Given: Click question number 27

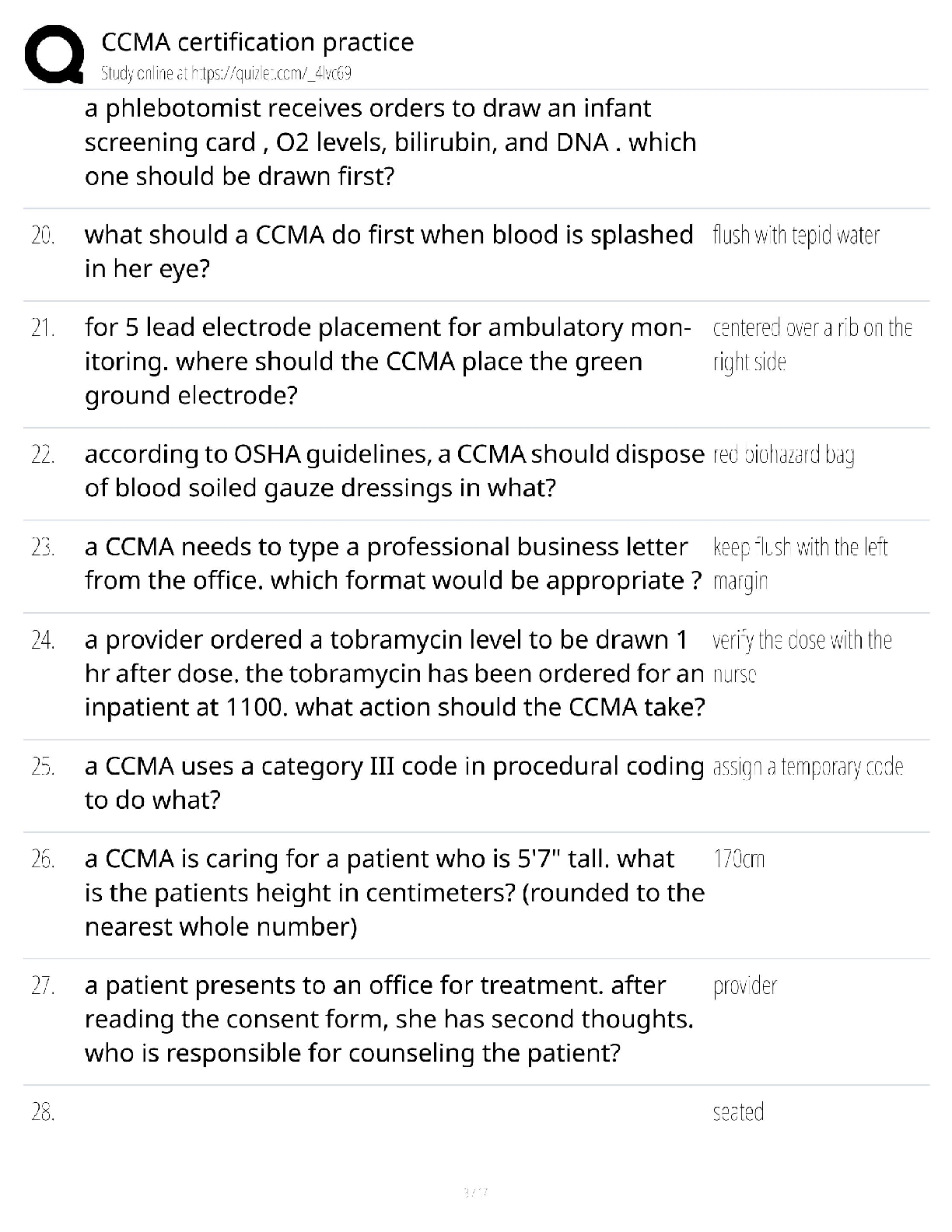Looking at the screenshot, I should (43, 986).
